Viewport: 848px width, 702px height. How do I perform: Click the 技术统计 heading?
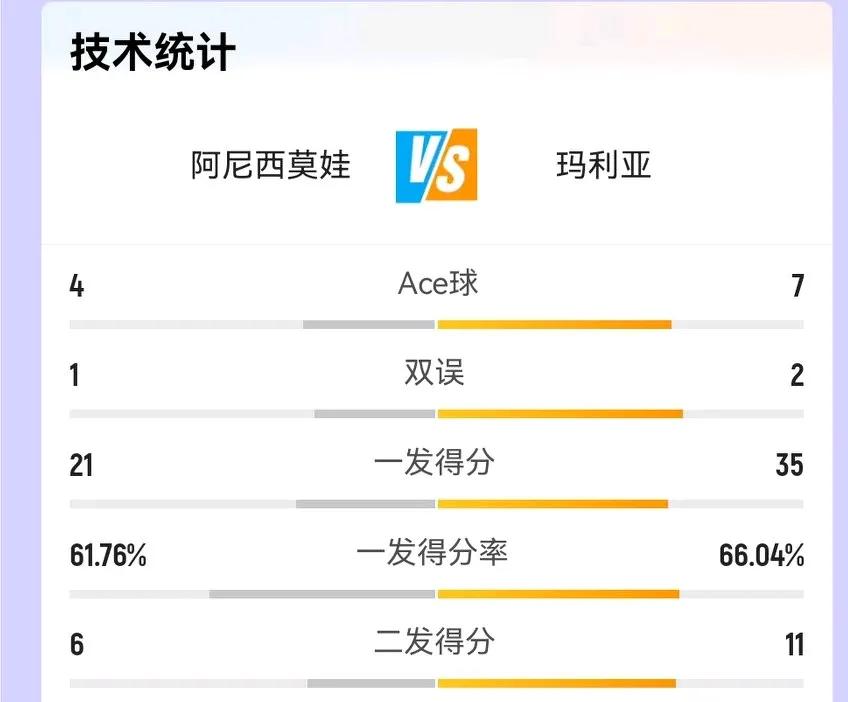tap(153, 52)
